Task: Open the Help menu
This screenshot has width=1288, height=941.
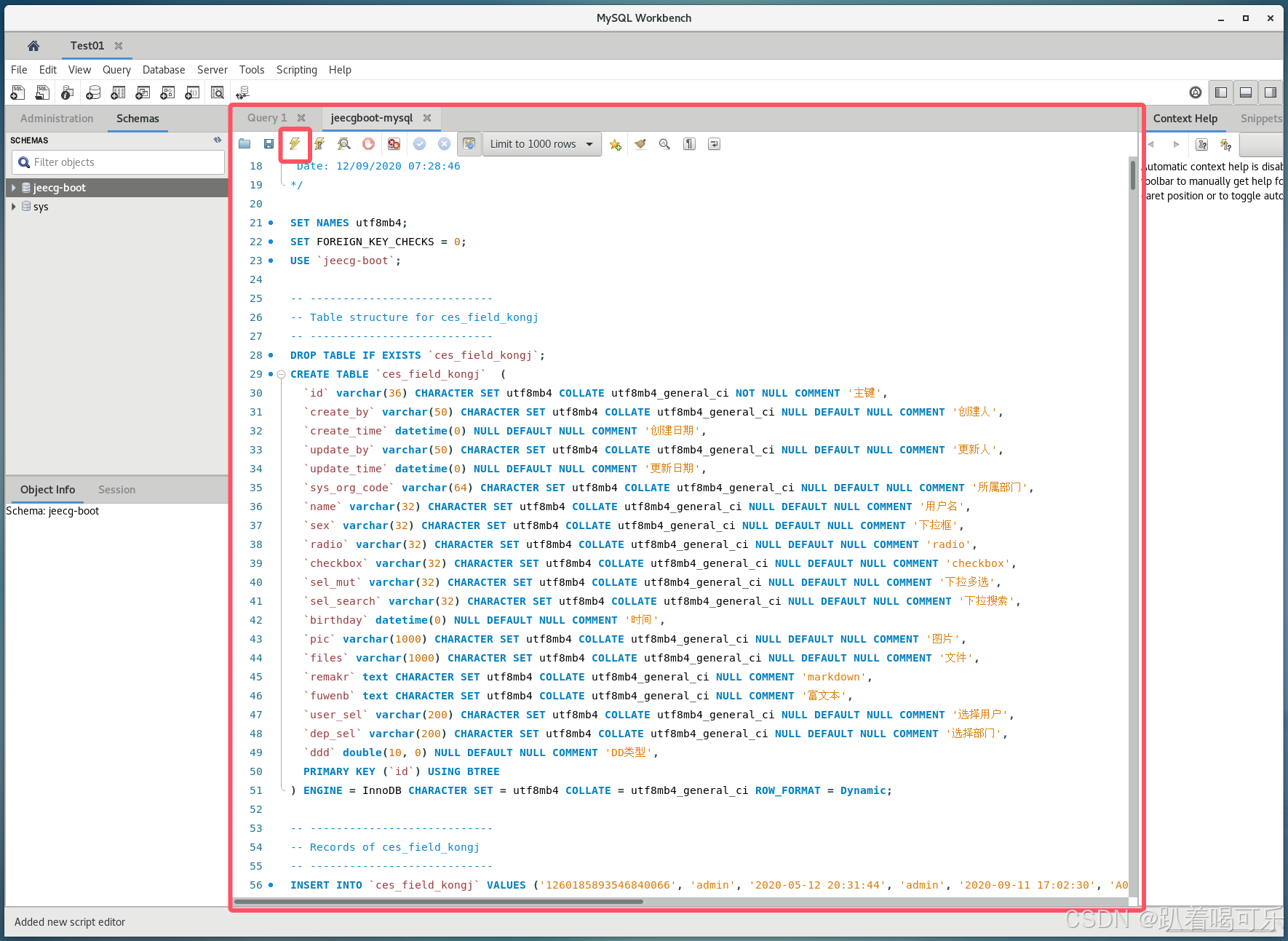Action: (340, 70)
